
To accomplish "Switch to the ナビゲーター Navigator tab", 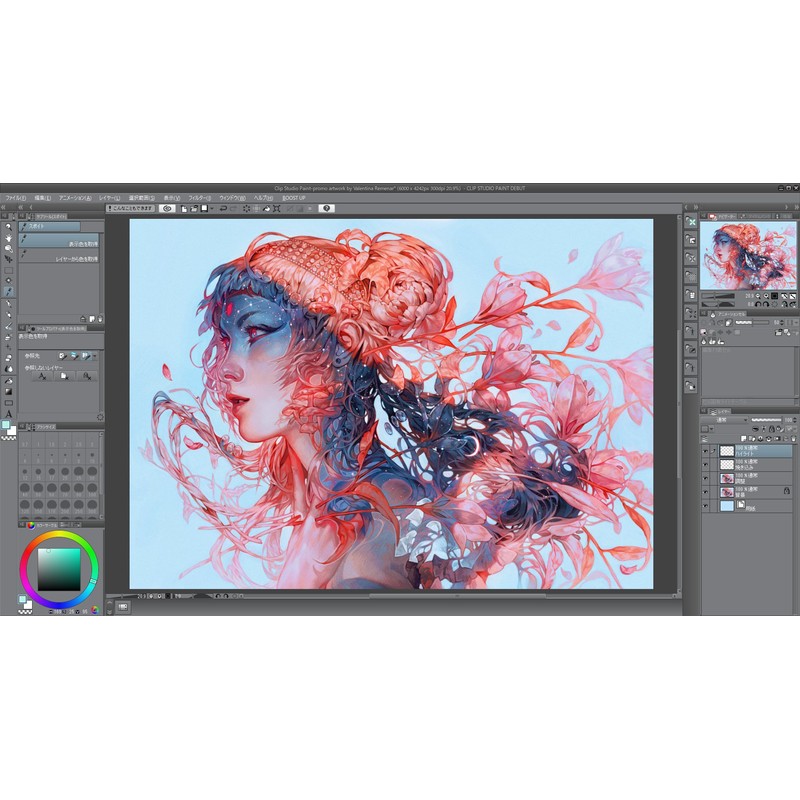I will 720,216.
